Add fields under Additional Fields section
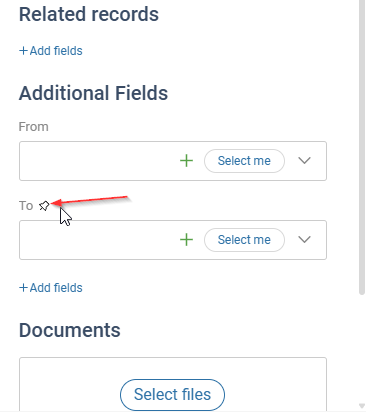 (51, 288)
